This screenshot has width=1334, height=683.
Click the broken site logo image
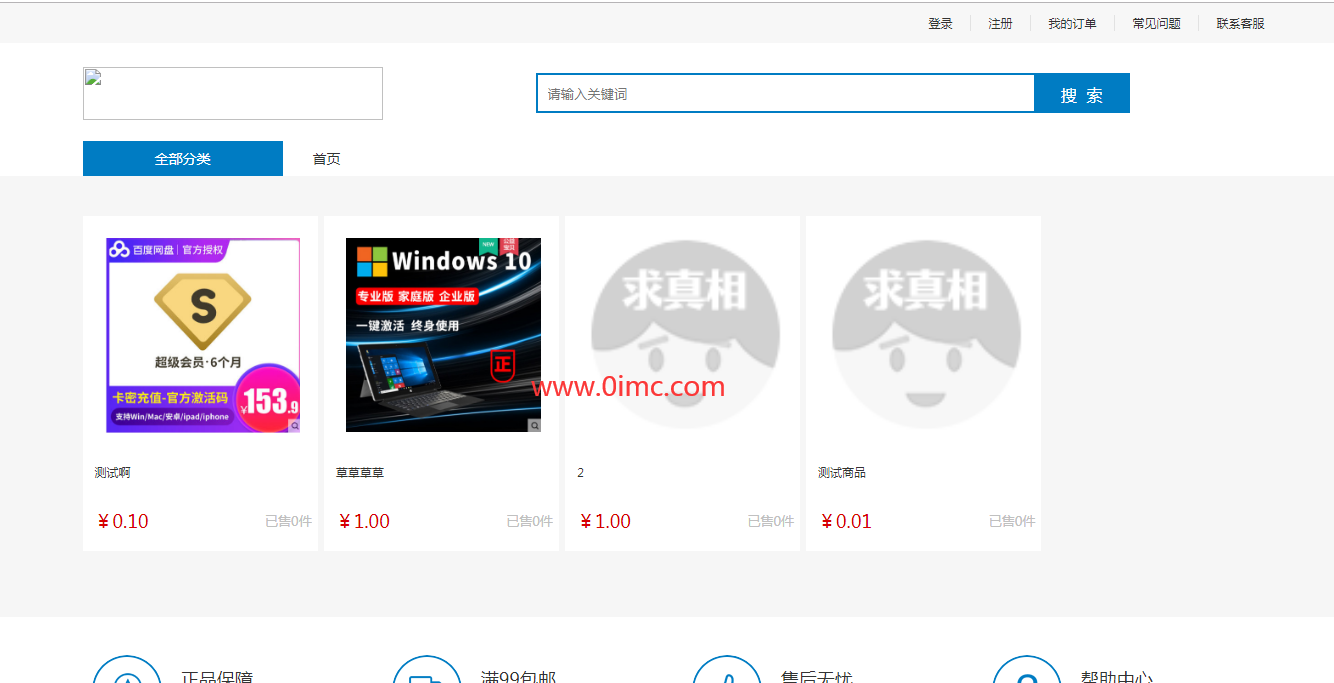pos(233,94)
